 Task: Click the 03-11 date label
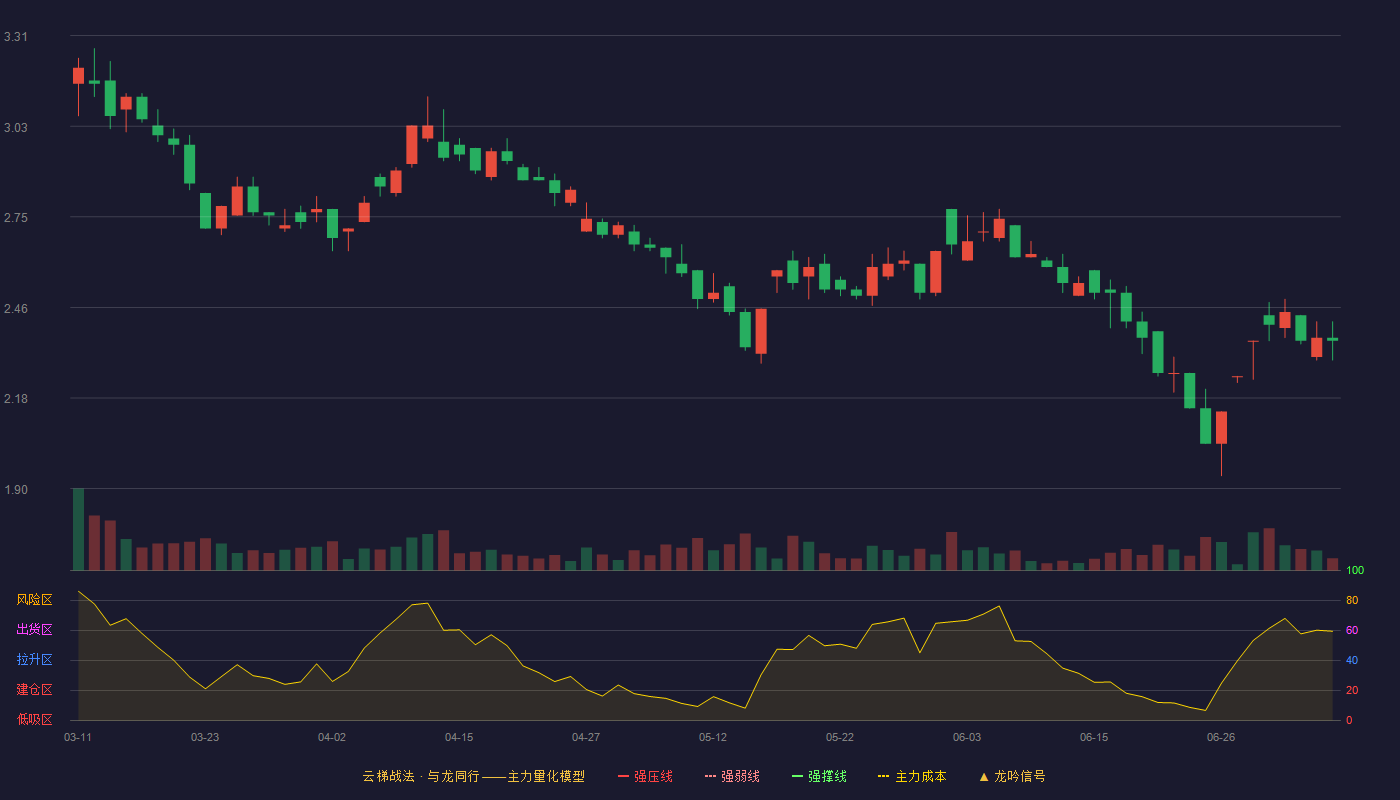78,737
